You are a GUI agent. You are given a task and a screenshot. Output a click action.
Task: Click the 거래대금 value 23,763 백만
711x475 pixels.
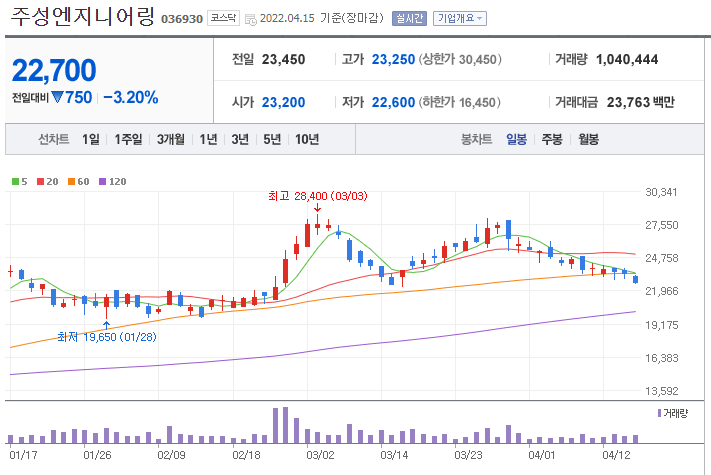pos(641,102)
